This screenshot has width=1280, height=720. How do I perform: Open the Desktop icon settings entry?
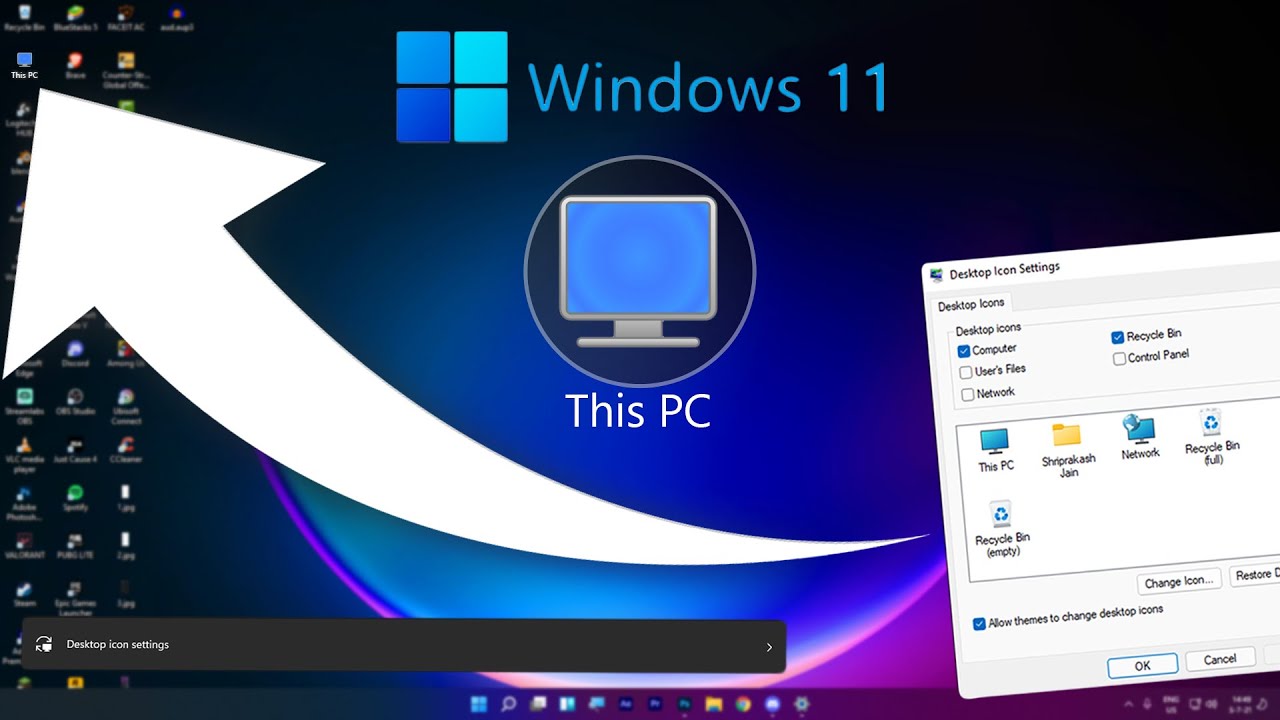[x=404, y=645]
